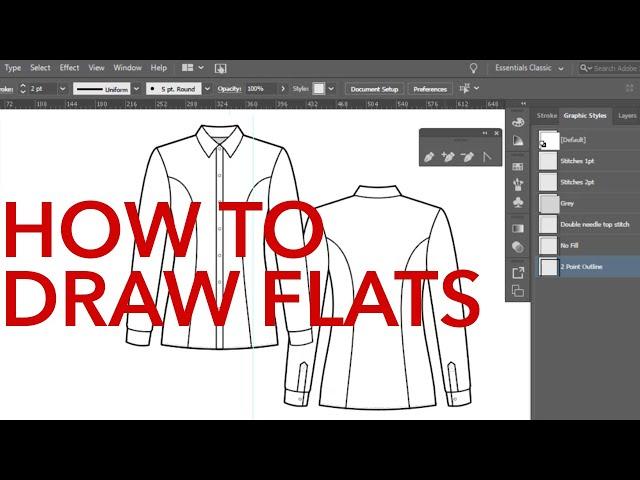
Task: Open the Swatches panel from dock
Action: pos(518,165)
